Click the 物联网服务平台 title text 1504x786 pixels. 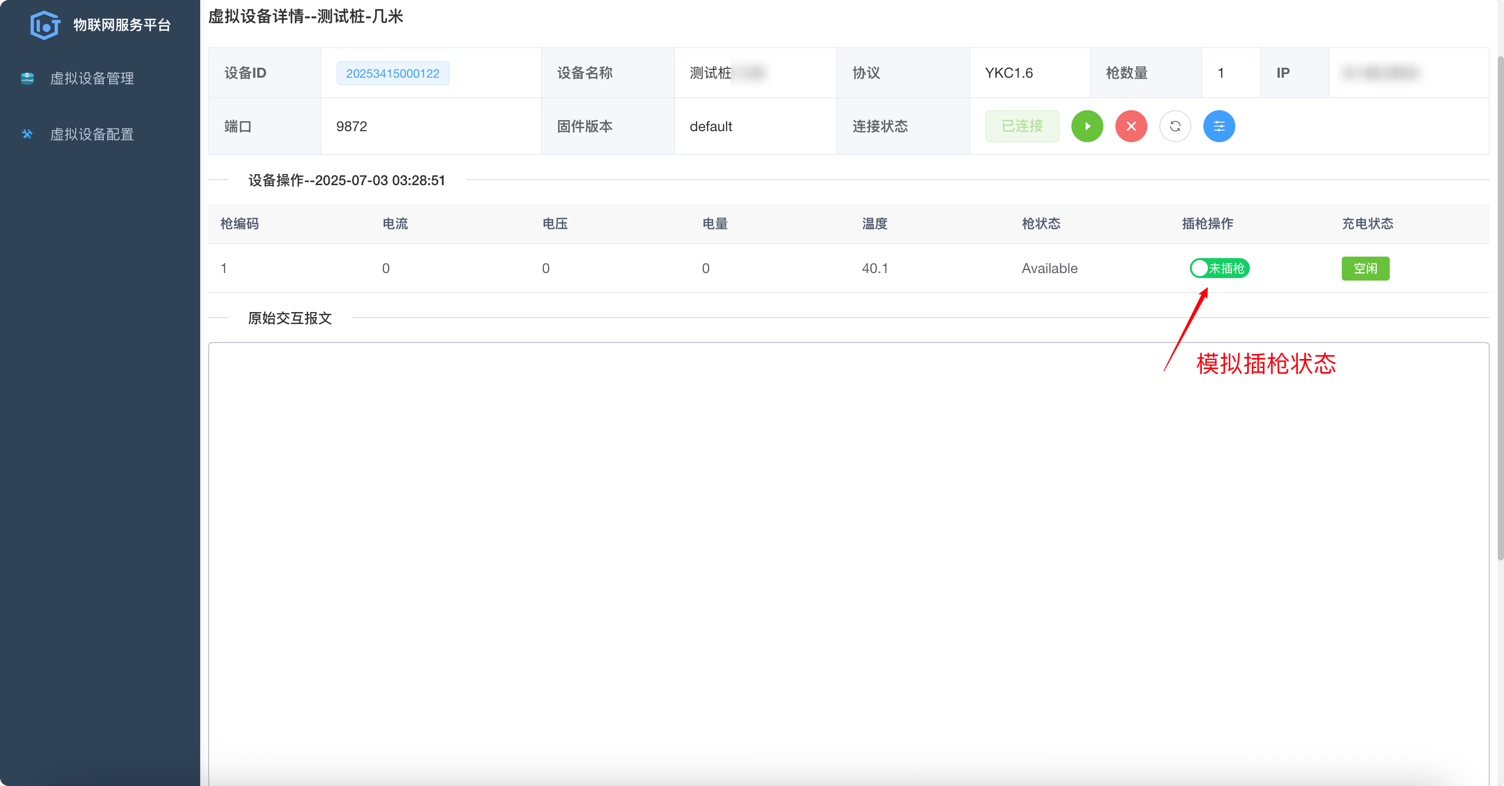point(122,25)
